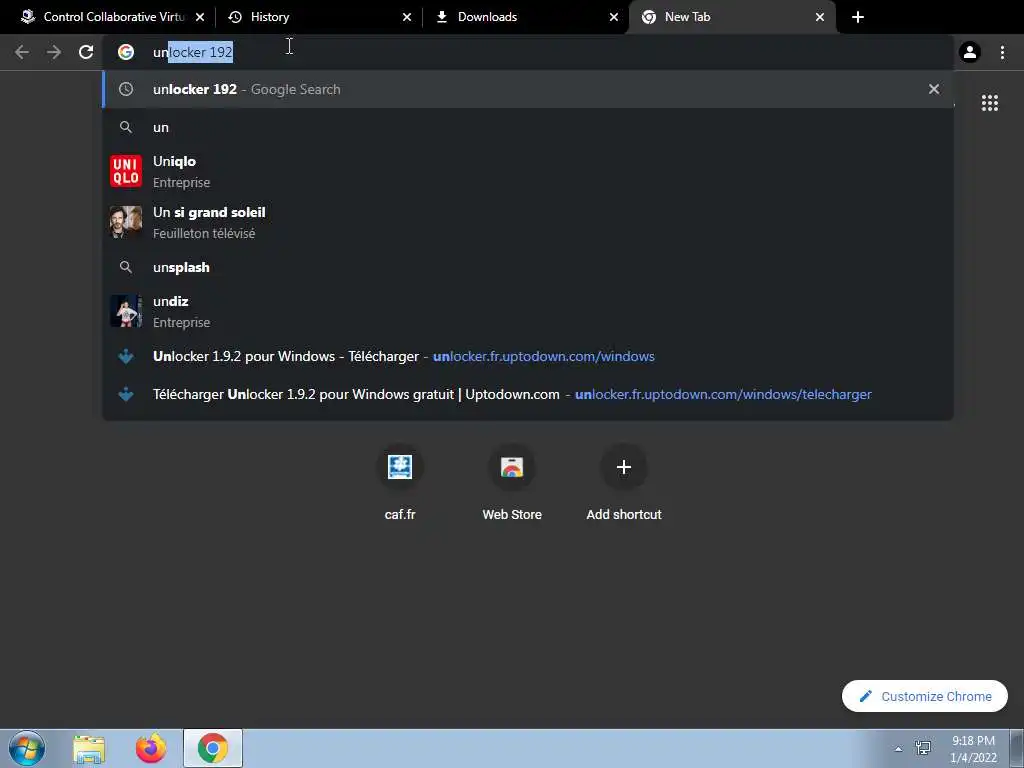Click the network tray icon
The width and height of the screenshot is (1024, 768).
[923, 748]
